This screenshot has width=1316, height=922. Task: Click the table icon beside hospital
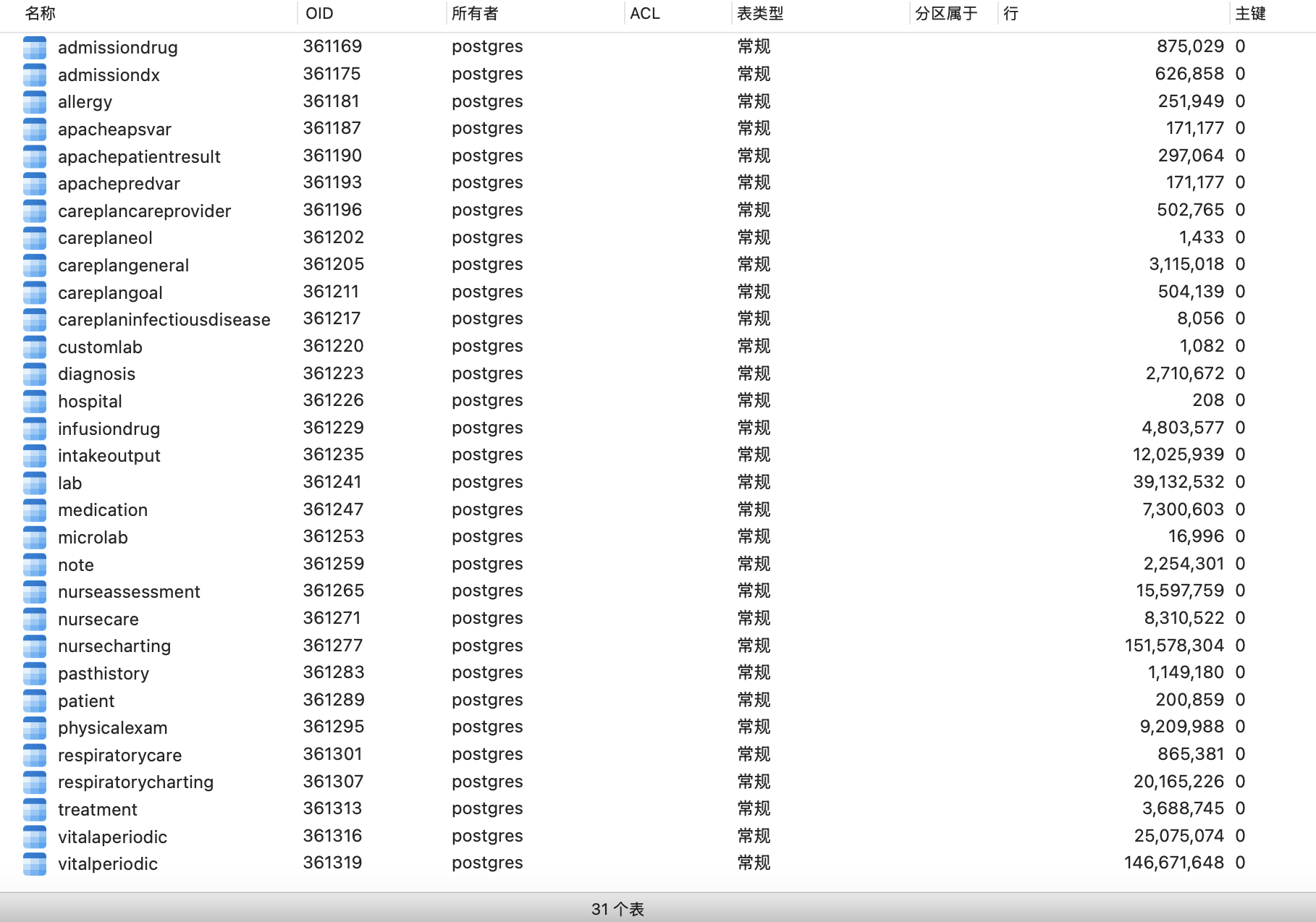pos(35,402)
